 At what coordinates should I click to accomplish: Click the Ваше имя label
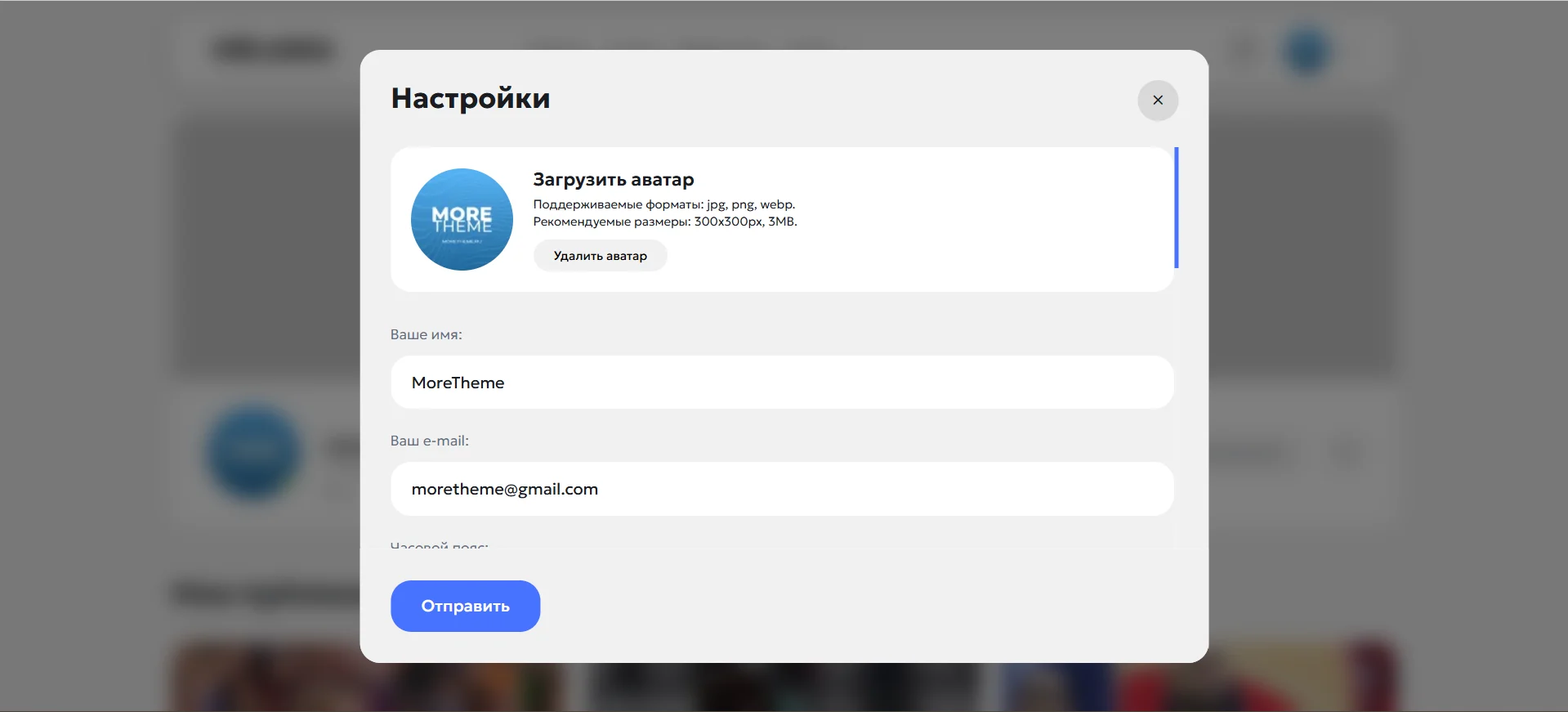pos(426,334)
